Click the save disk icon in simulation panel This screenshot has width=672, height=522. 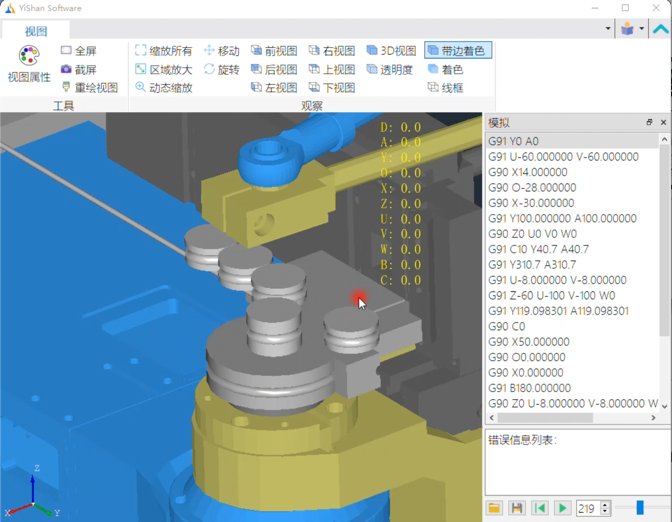517,508
